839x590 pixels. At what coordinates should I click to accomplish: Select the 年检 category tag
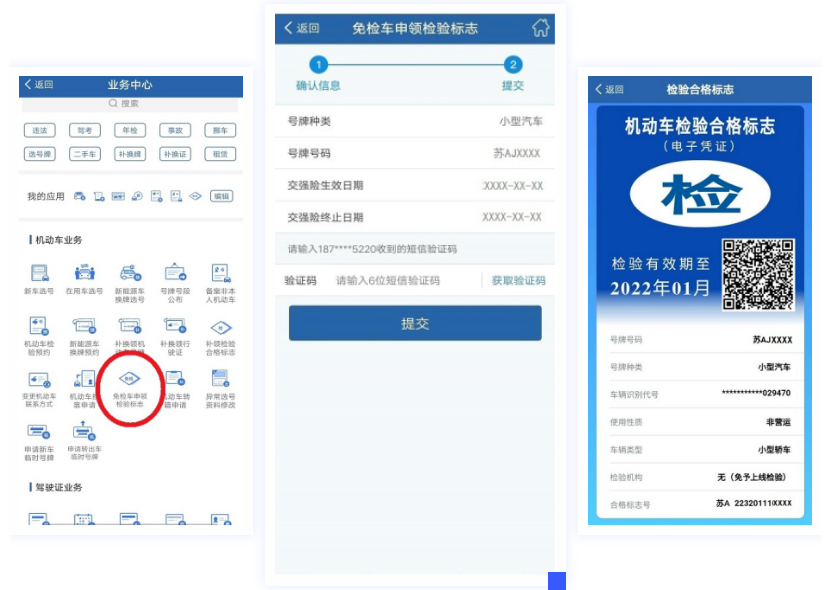pyautogui.click(x=130, y=130)
